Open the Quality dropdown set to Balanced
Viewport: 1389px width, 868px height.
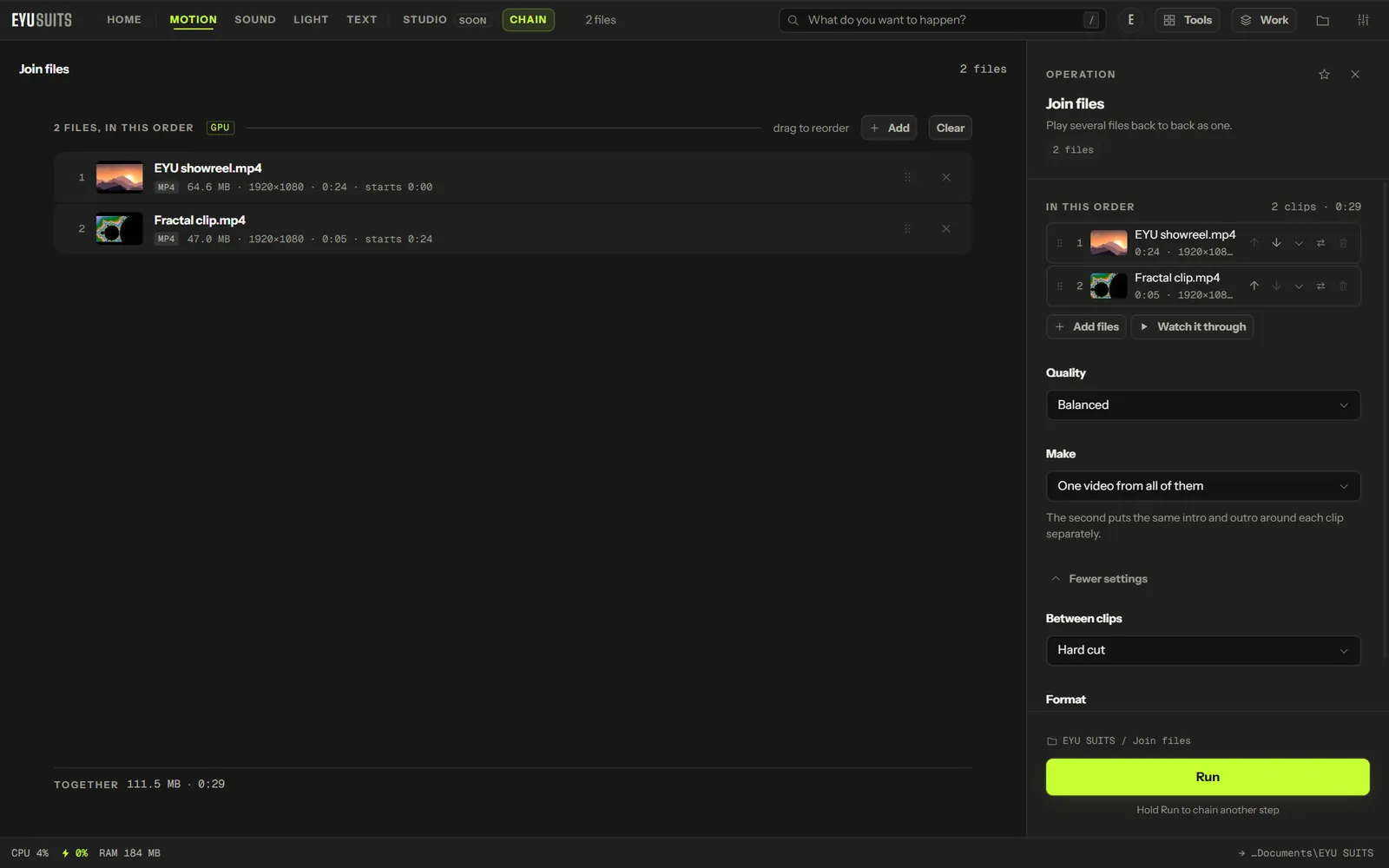(1202, 405)
